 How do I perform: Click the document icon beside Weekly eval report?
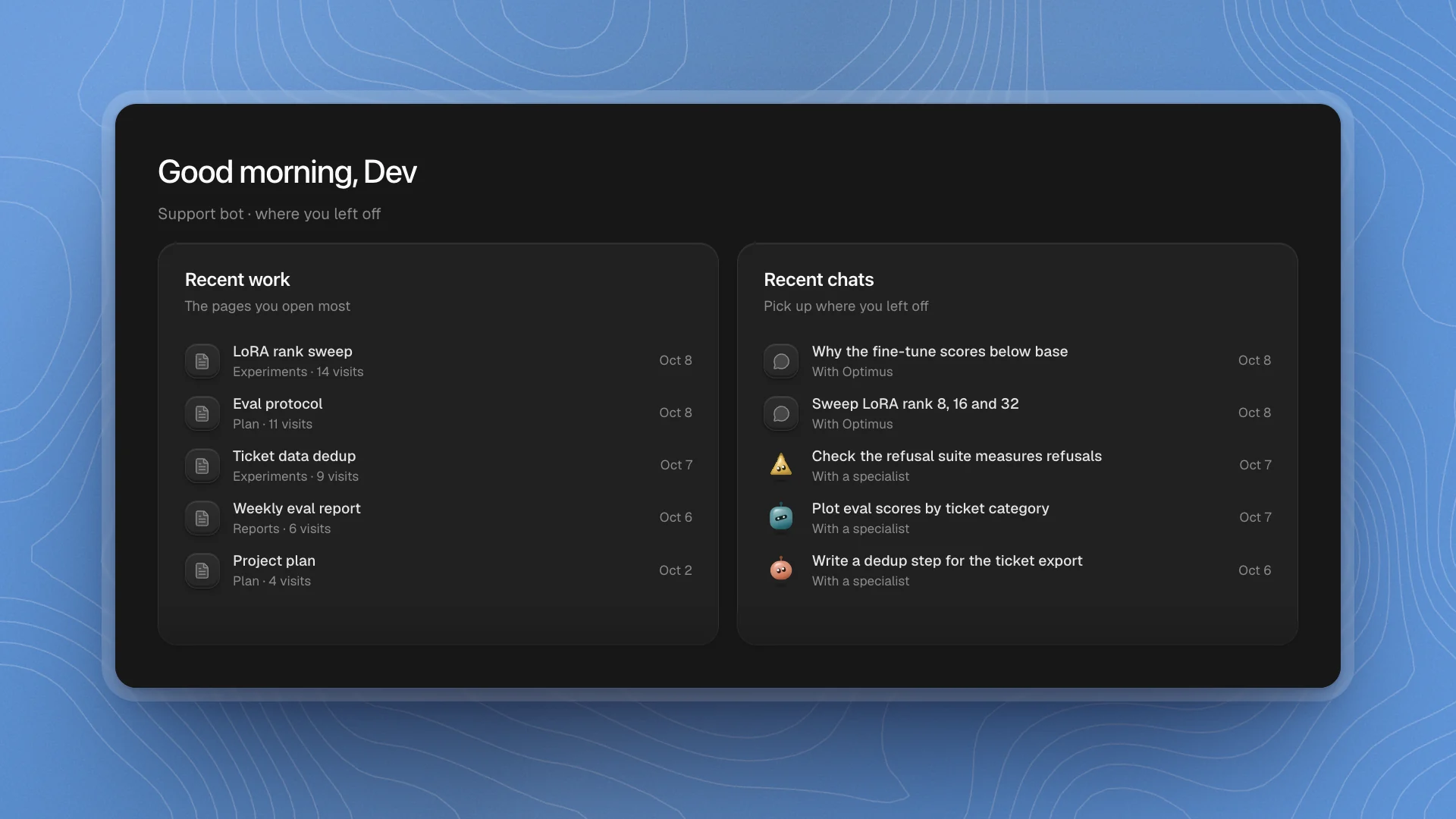point(202,518)
